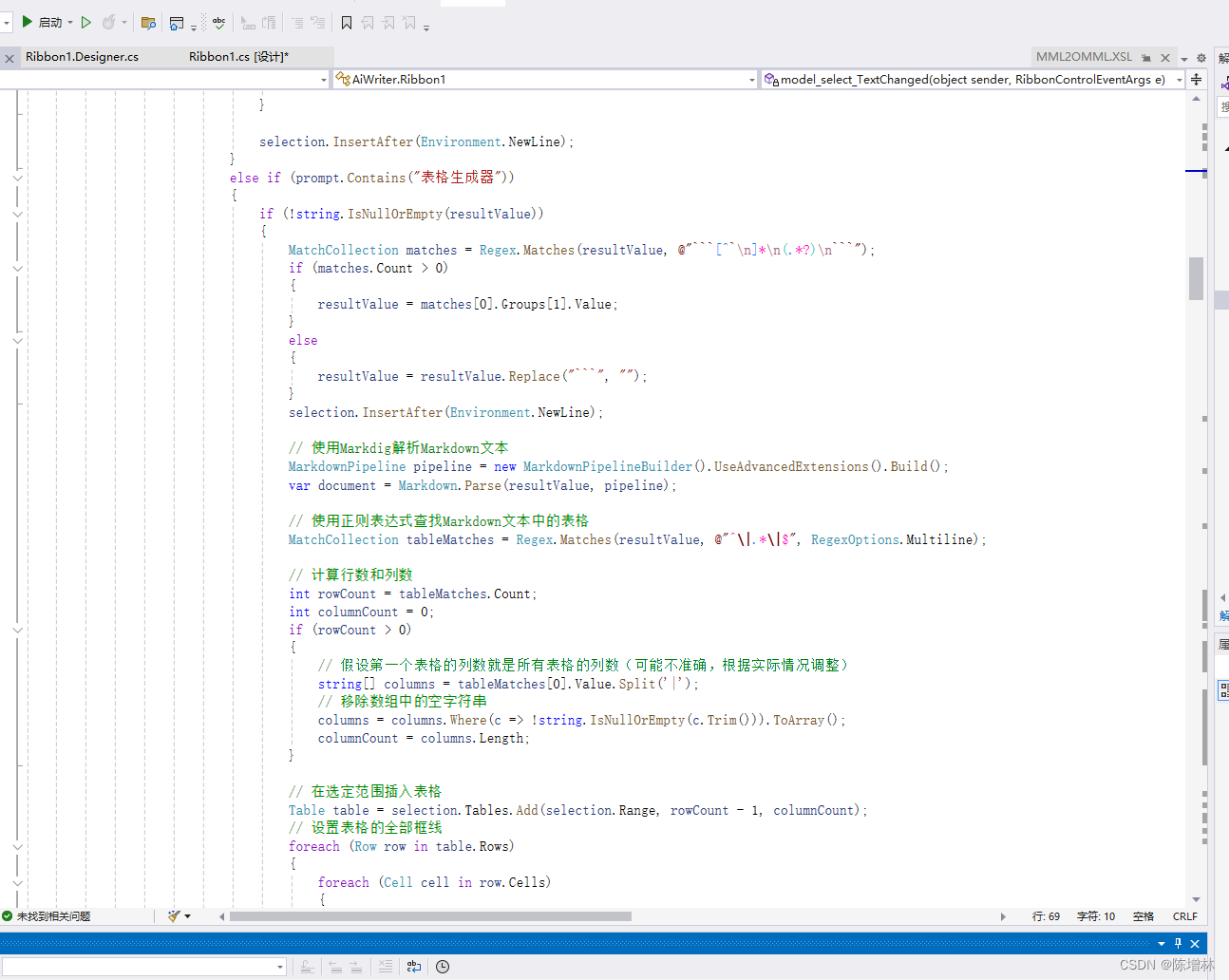Collapse the 'else' block outlining marker

click(x=17, y=340)
